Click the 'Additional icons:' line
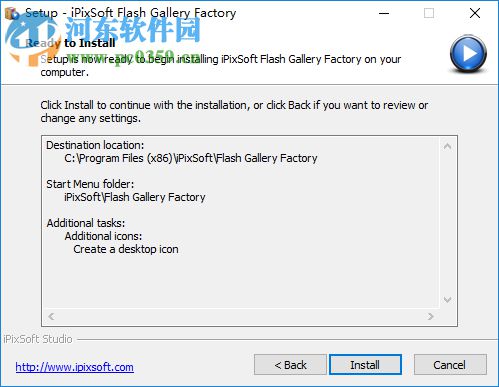Screen dimensions: 499x387 [103, 236]
